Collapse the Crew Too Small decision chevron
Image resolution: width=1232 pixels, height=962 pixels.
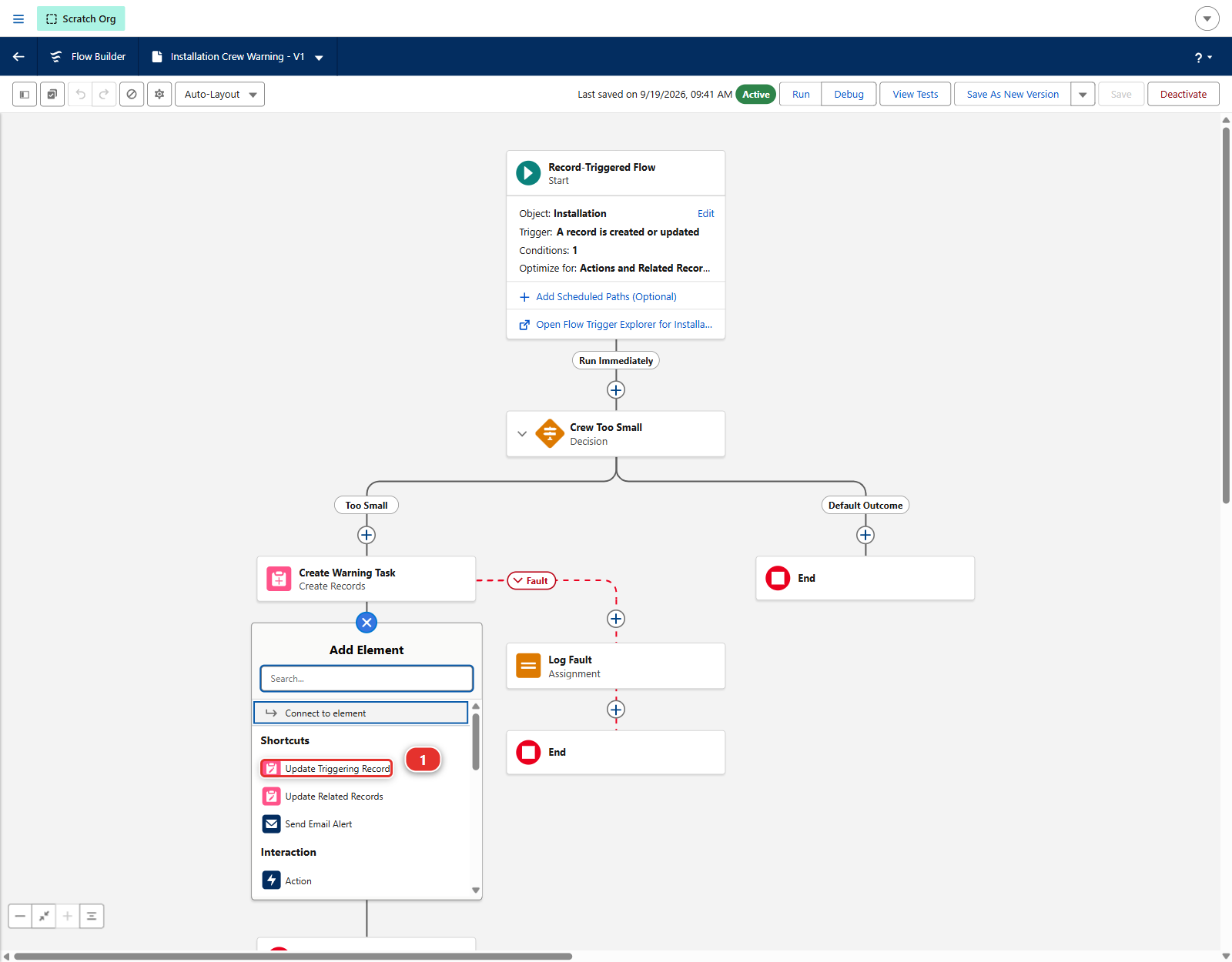coord(522,434)
